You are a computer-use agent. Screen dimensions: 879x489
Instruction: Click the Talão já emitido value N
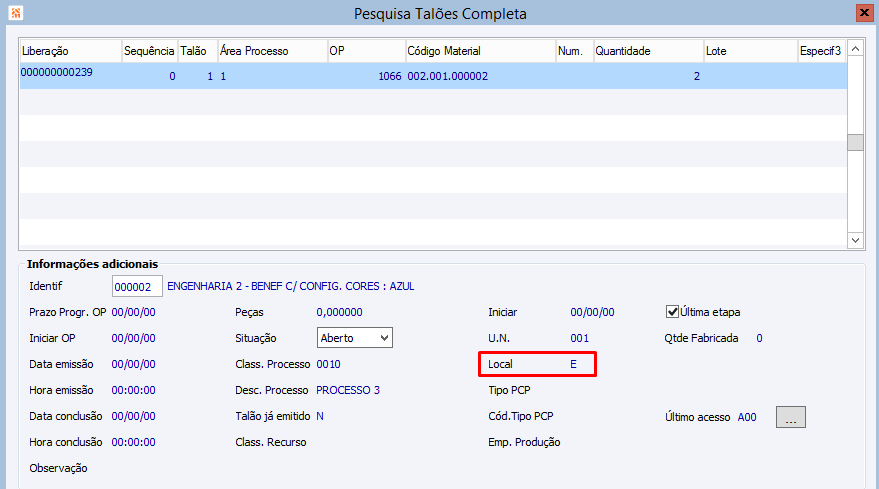tap(320, 416)
